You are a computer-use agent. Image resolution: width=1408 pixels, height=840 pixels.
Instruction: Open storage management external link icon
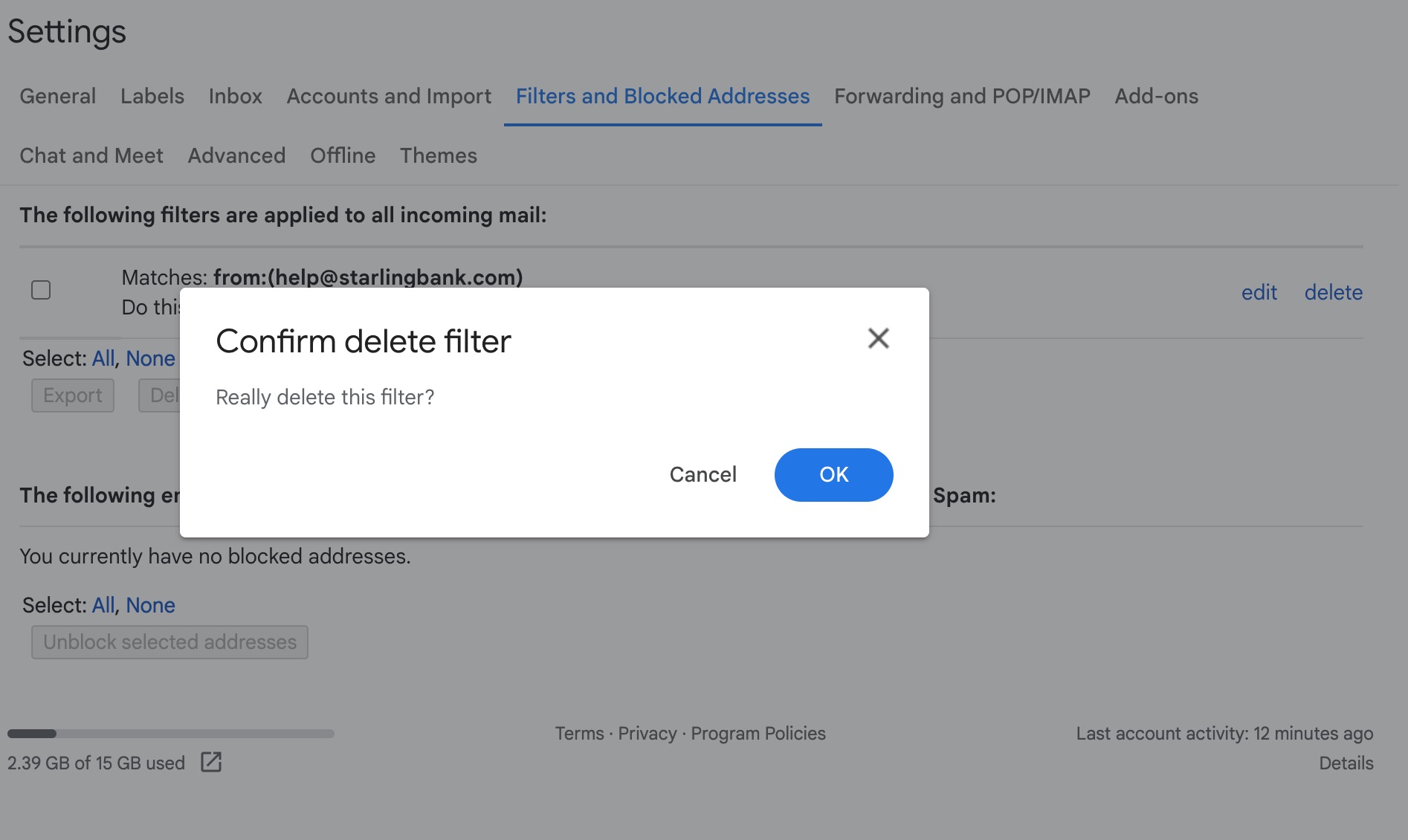(x=211, y=762)
